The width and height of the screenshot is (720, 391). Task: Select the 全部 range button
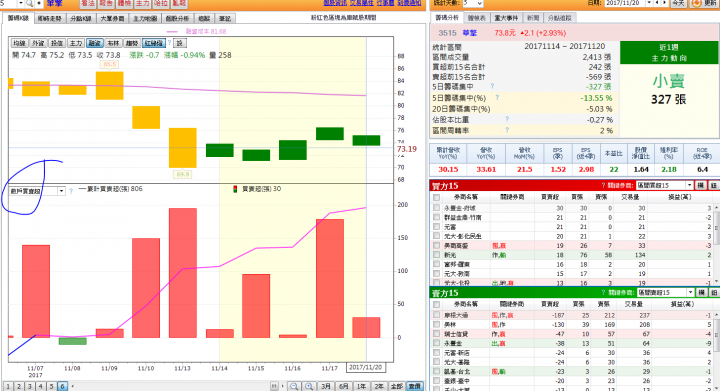click(396, 386)
